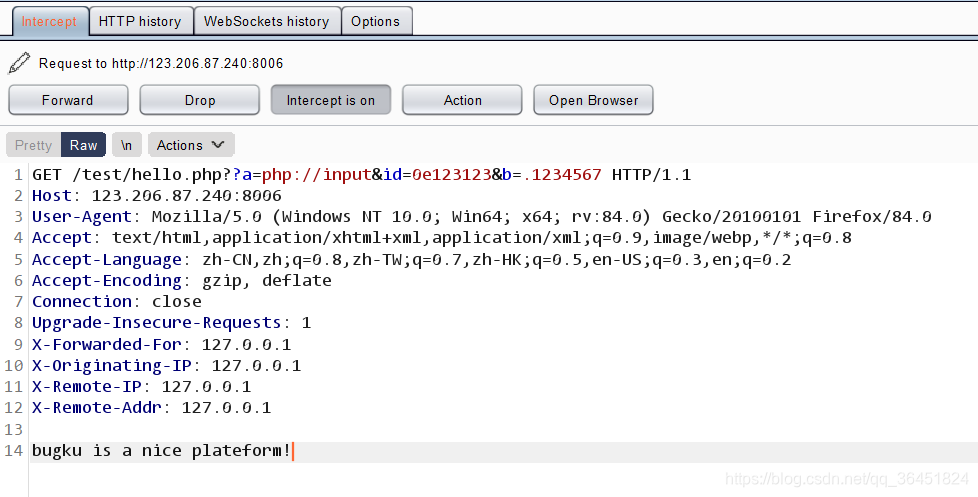Screen dimensions: 978x497
Task: Click the X-Remote-IP header line
Action: (142, 387)
